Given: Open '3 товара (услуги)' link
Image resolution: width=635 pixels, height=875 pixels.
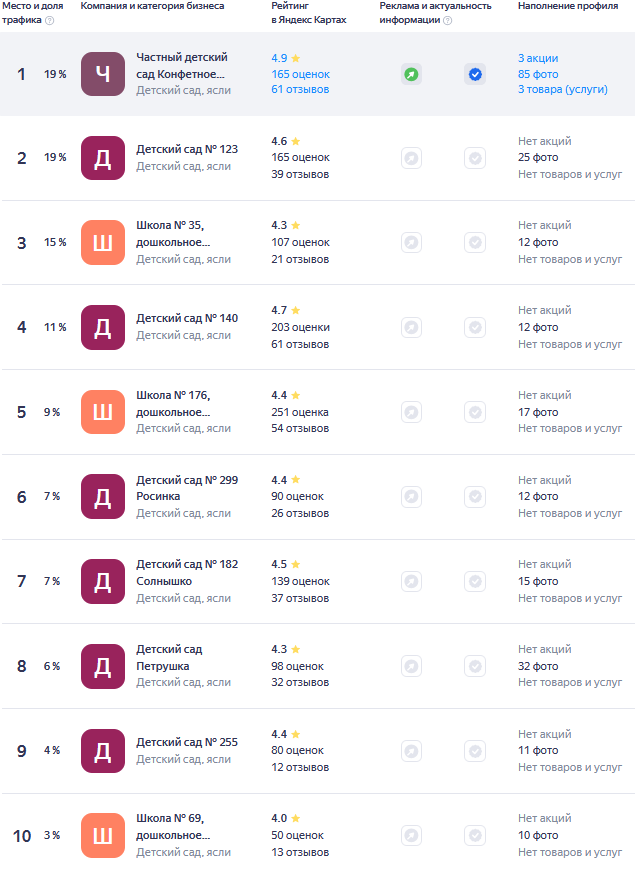Looking at the screenshot, I should click(562, 89).
